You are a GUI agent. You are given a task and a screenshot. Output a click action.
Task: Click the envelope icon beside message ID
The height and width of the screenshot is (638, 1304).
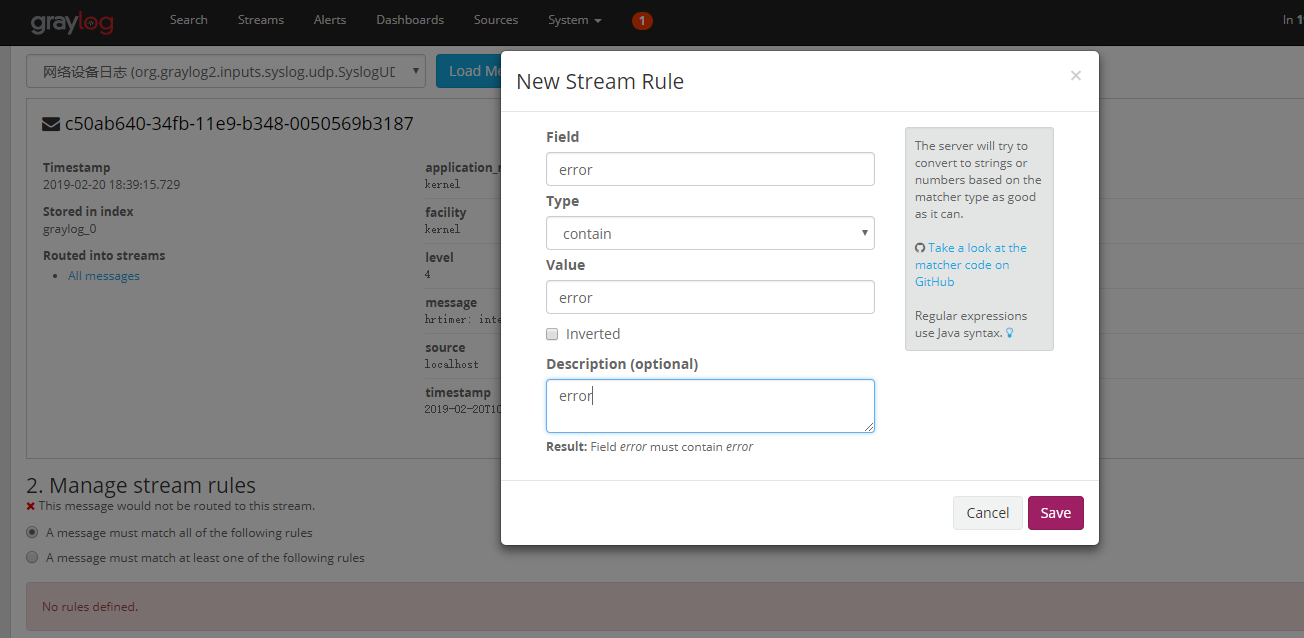pos(50,125)
